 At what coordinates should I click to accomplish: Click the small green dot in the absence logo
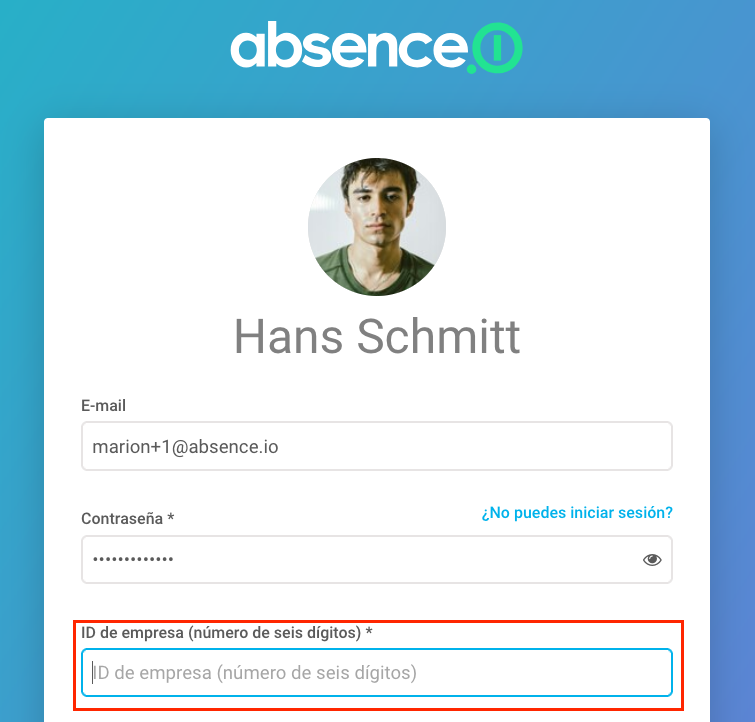[x=471, y=68]
